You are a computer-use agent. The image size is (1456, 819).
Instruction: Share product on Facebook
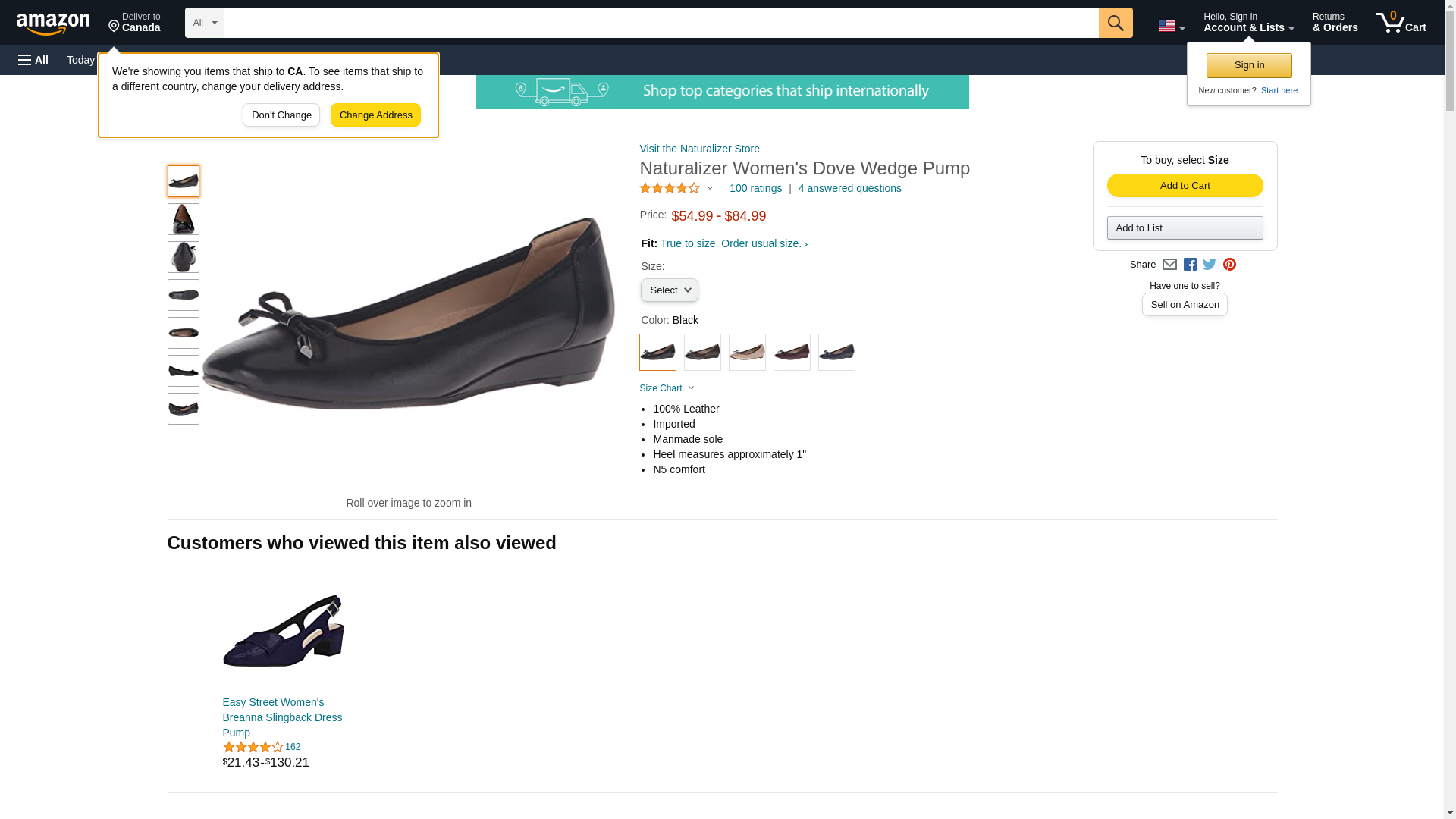(1190, 265)
